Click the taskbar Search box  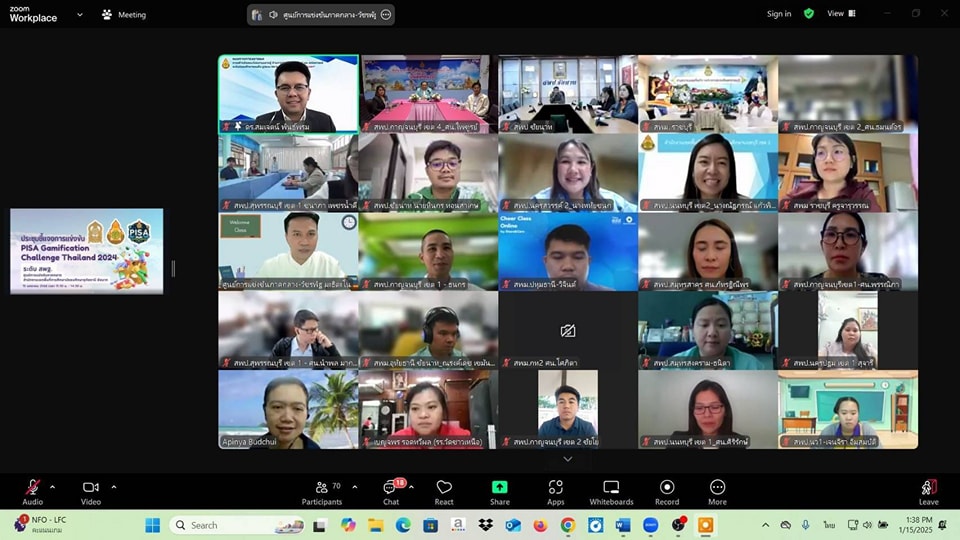(238, 525)
